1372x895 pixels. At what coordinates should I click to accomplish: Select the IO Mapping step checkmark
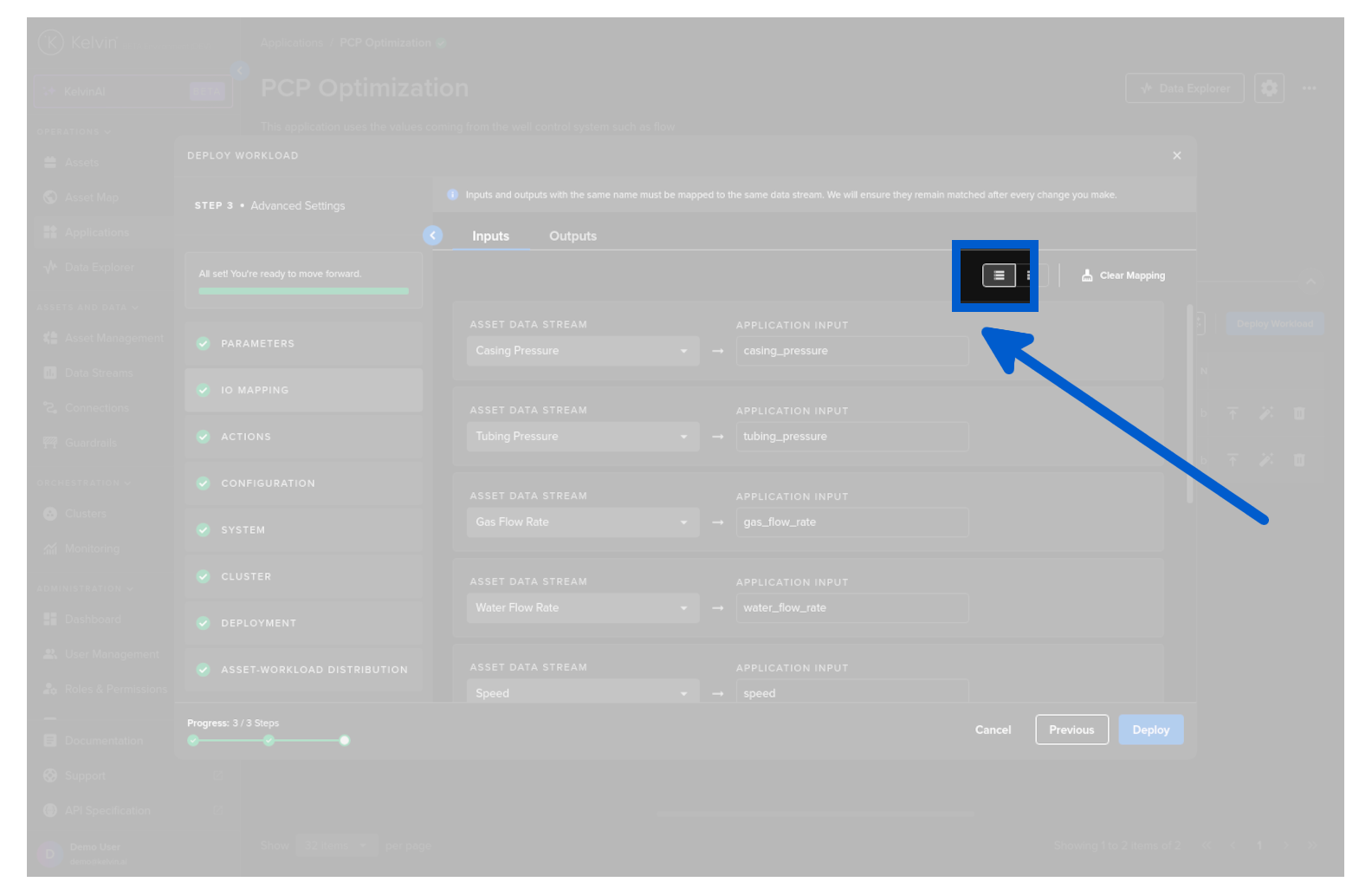click(x=204, y=391)
